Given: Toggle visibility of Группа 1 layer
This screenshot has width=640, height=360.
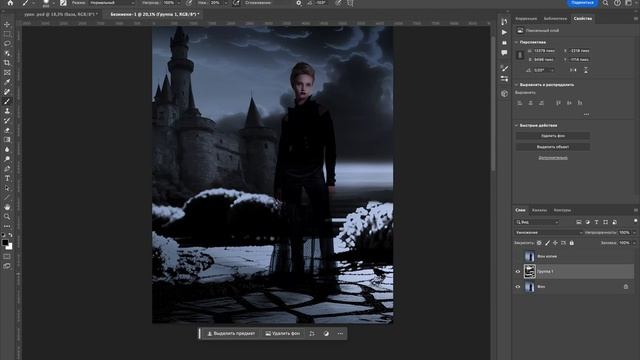Looking at the screenshot, I should tap(518, 271).
